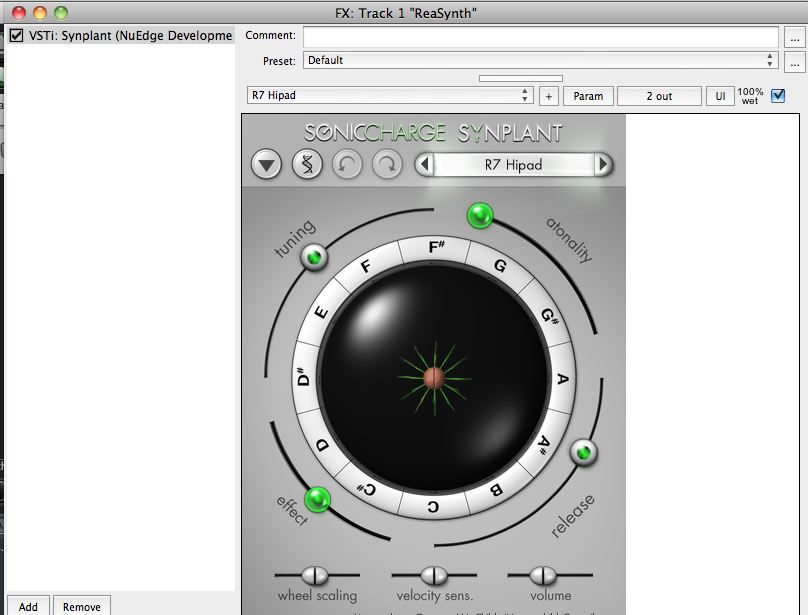The height and width of the screenshot is (615, 808).
Task: Select the A note on key ring
Action: 562,379
